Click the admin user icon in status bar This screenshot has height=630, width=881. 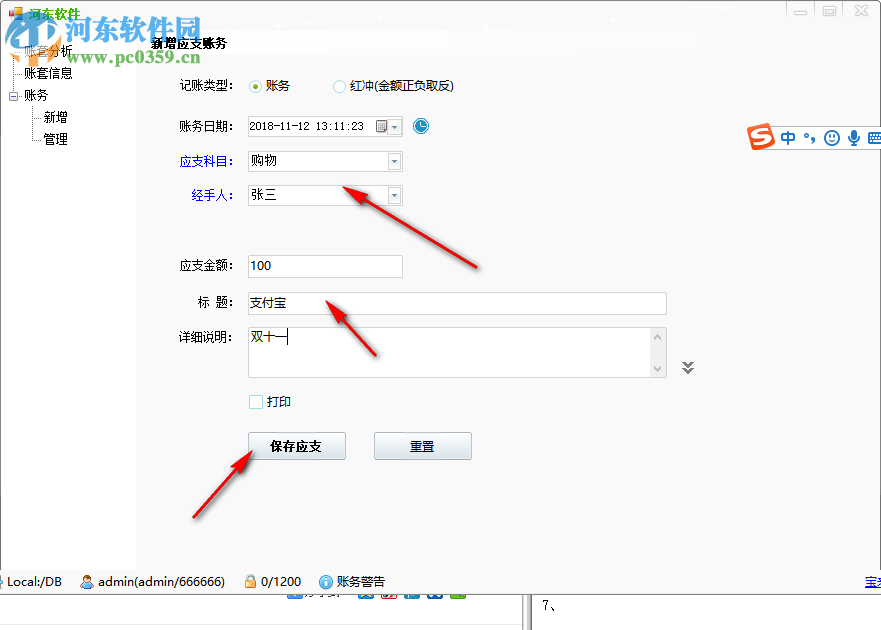pos(90,581)
